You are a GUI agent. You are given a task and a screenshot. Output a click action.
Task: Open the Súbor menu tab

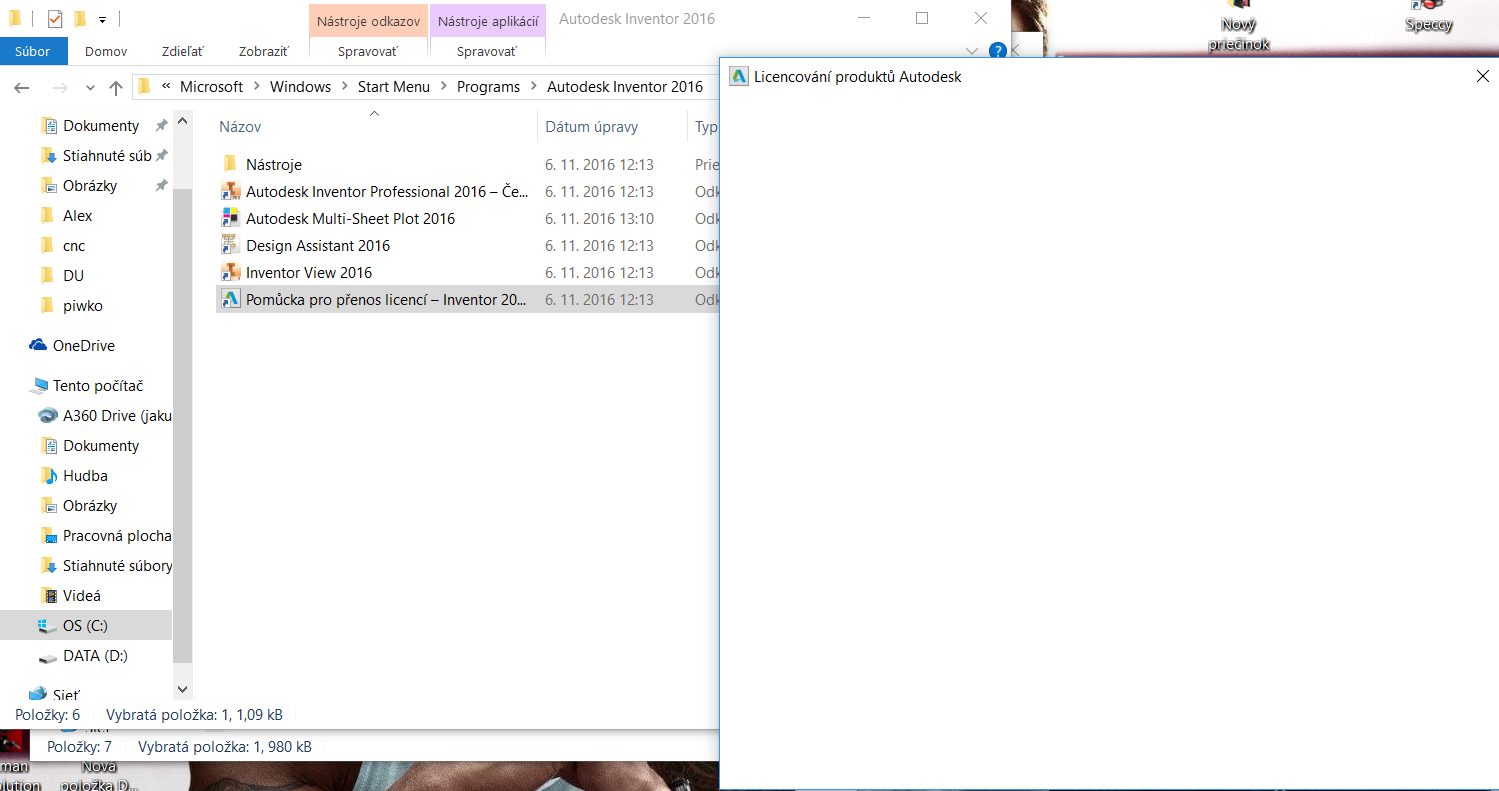point(33,51)
